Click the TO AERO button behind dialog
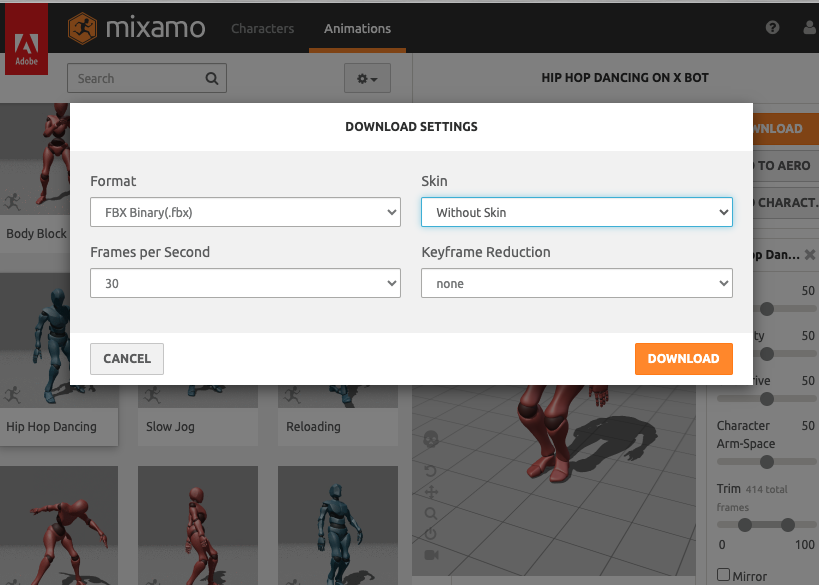 pos(786,166)
